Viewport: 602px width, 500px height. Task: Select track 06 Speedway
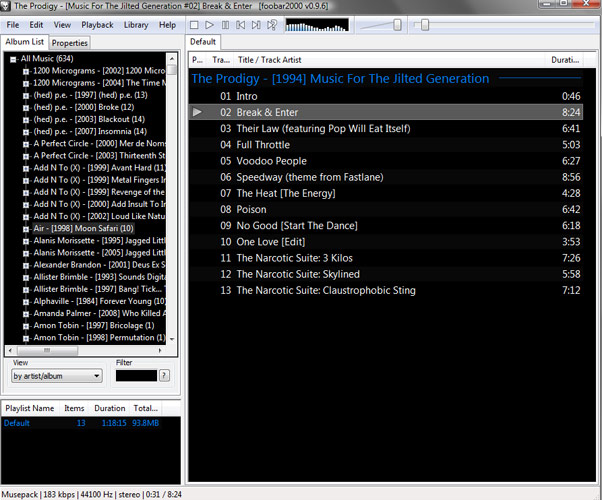tap(385, 177)
